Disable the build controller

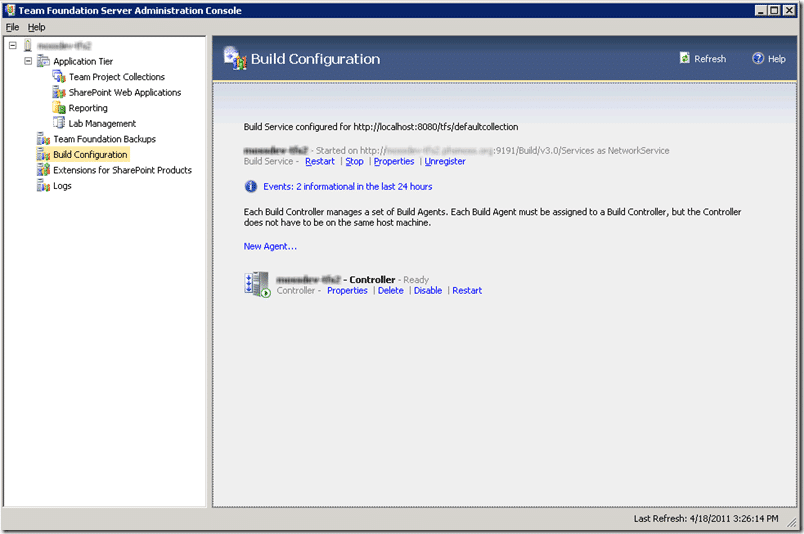point(428,290)
